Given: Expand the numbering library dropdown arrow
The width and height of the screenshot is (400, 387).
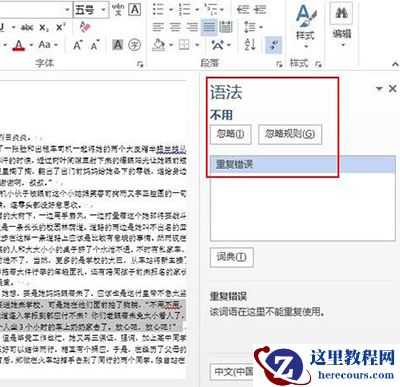Looking at the screenshot, I should click(197, 10).
